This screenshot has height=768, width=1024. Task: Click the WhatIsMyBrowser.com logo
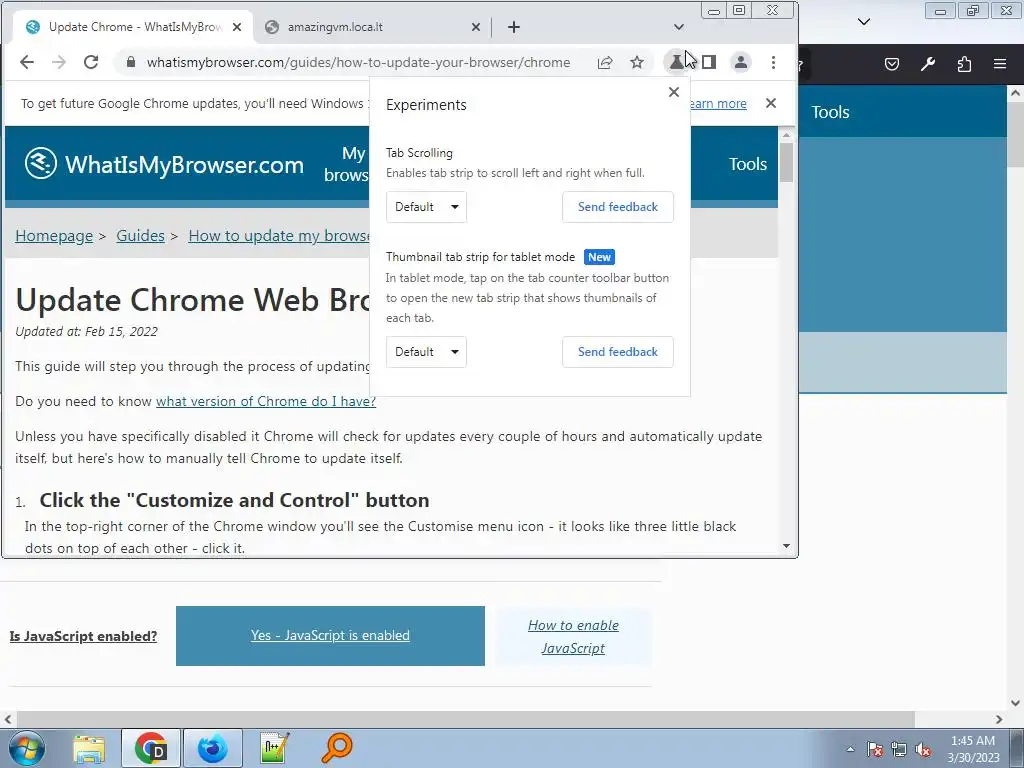[x=164, y=164]
